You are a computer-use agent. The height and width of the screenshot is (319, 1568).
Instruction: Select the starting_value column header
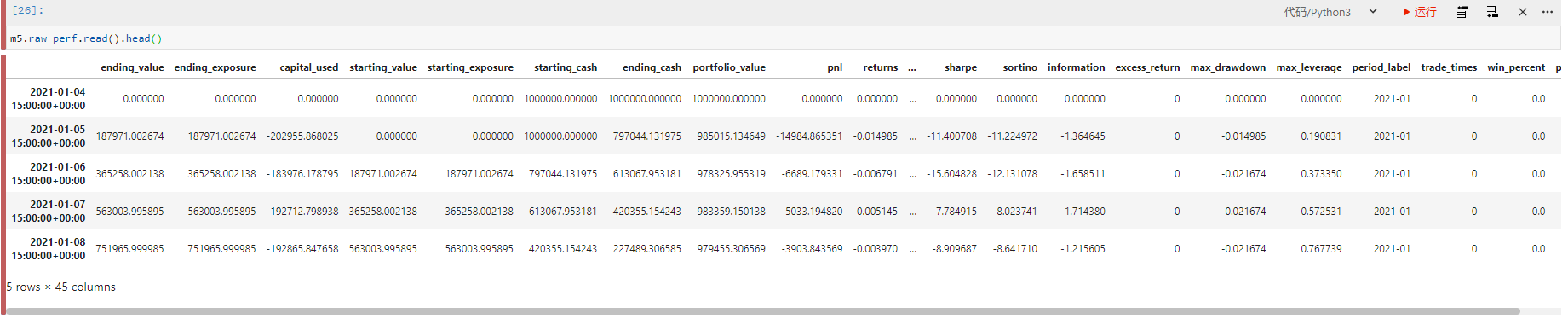383,67
